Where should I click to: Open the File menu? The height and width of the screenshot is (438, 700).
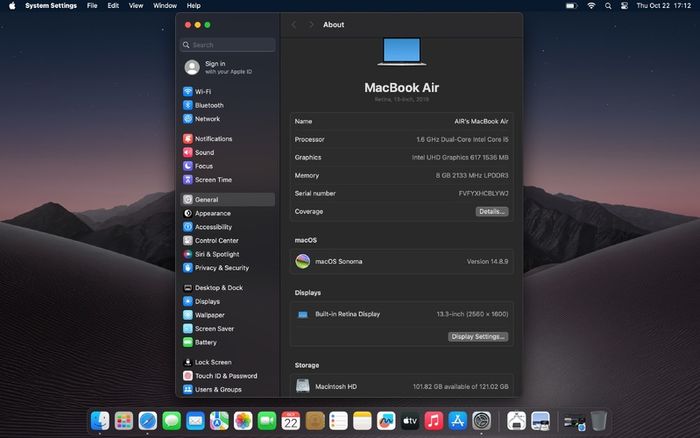(x=92, y=6)
